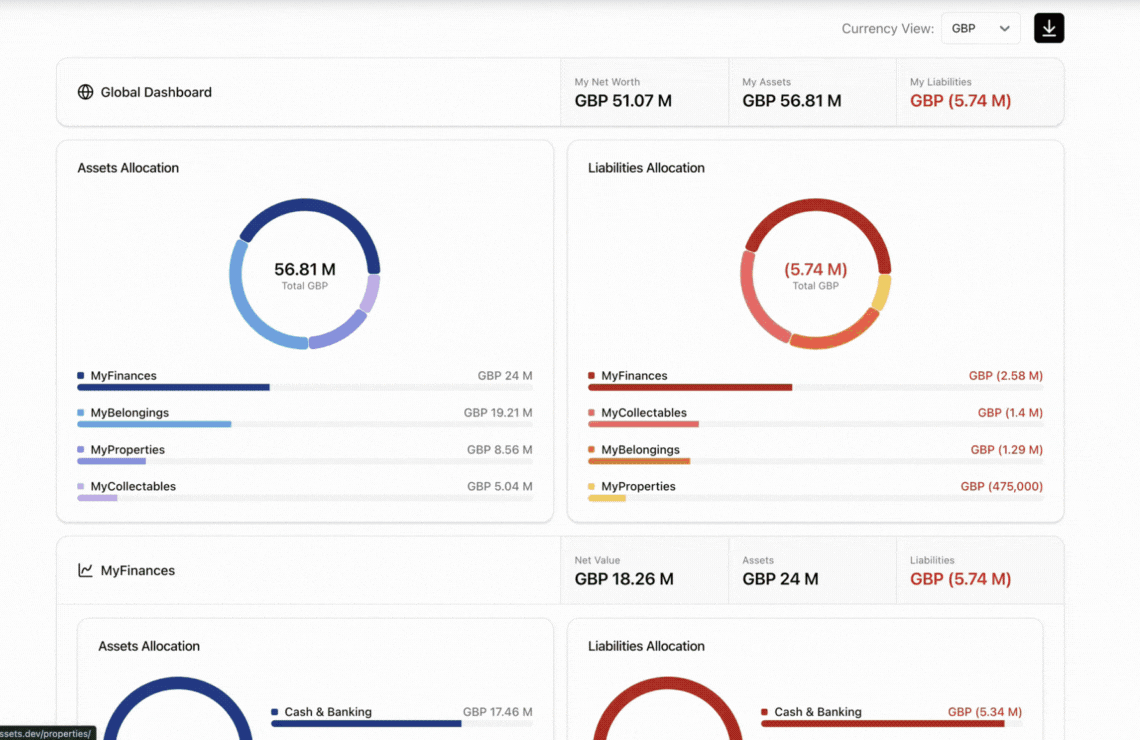1140x740 pixels.
Task: Click the assets donut total 56.81 M
Action: tap(305, 270)
